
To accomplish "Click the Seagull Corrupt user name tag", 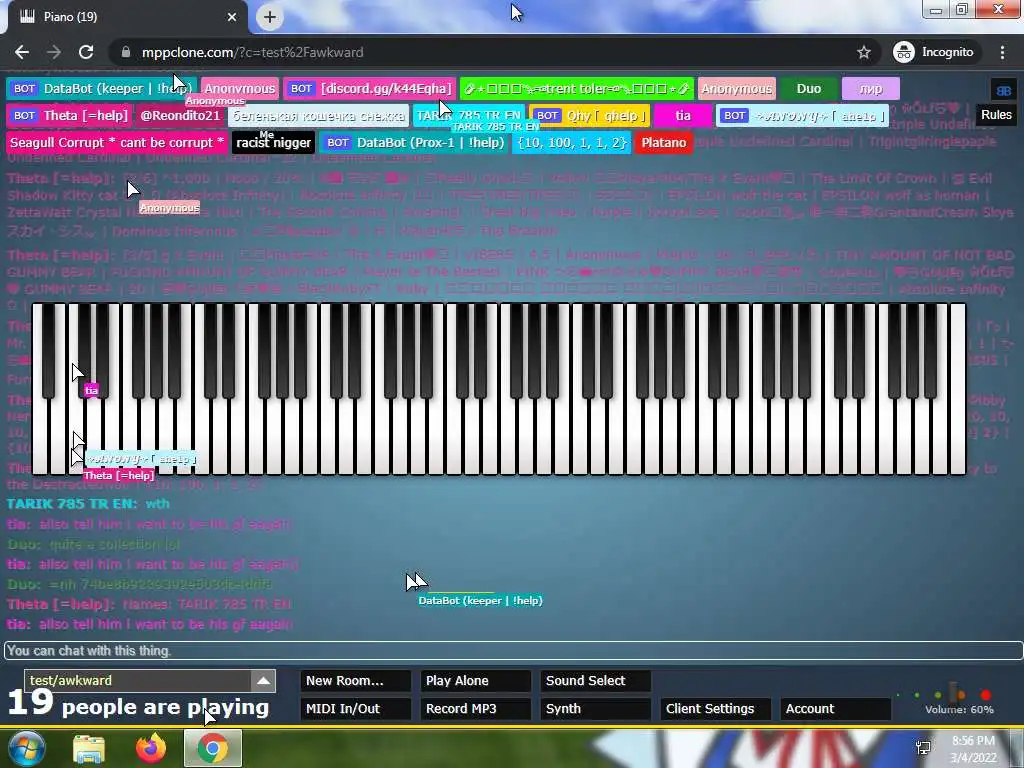I will click(x=117, y=142).
